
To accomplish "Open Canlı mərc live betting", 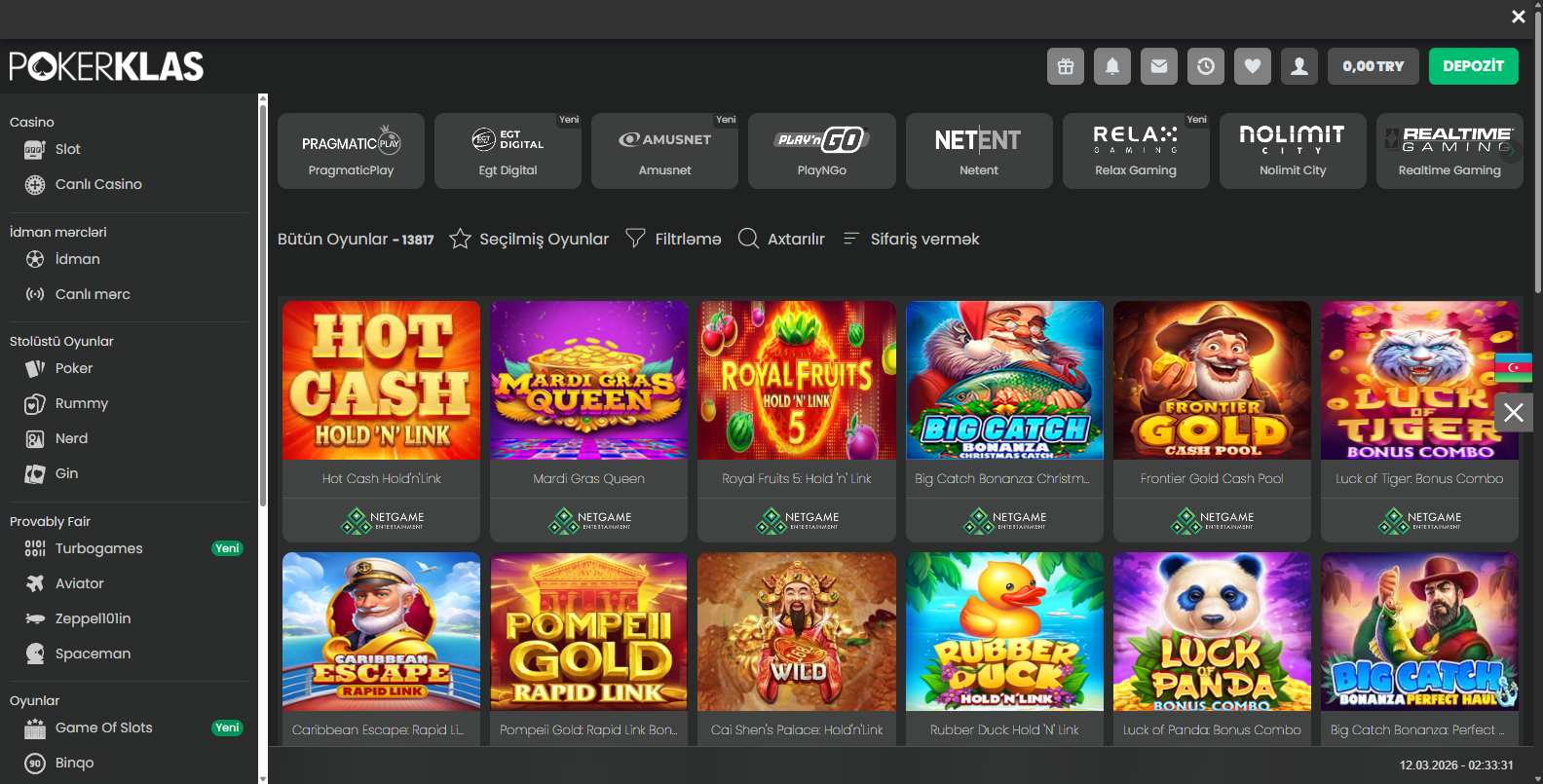I will tap(93, 294).
